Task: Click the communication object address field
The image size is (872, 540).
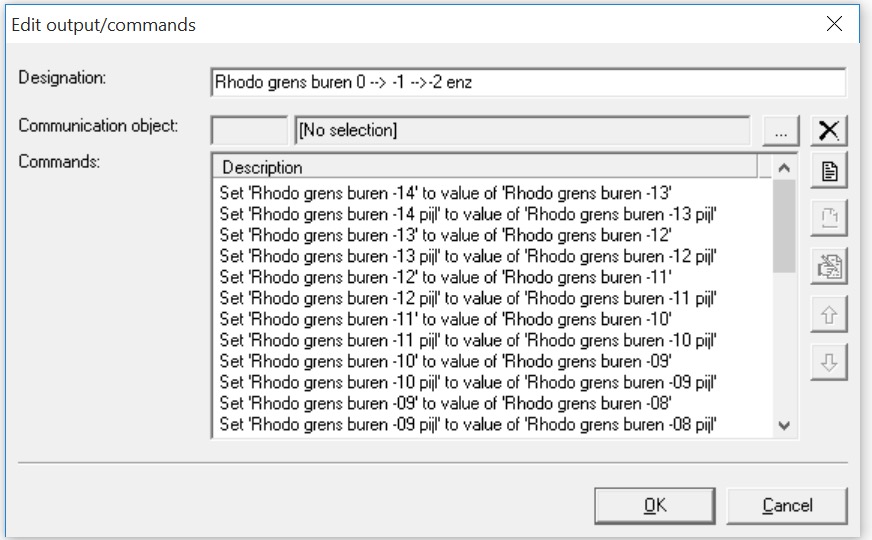Action: click(x=249, y=130)
